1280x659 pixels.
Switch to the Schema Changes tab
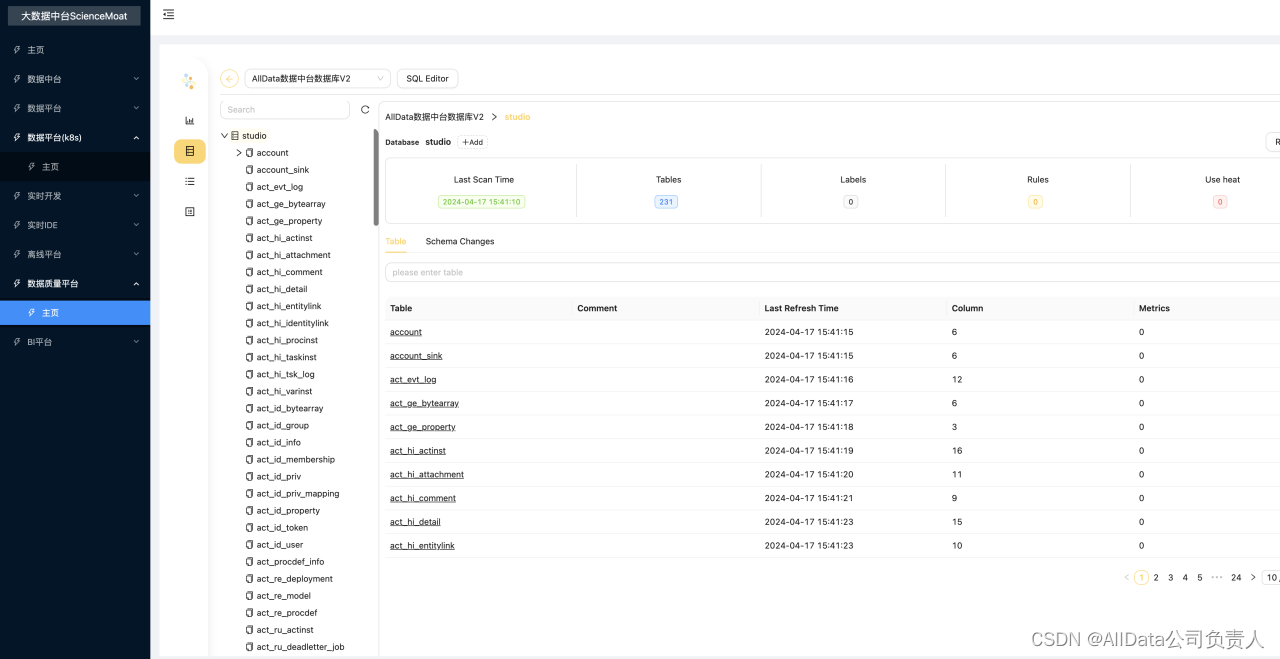[460, 241]
